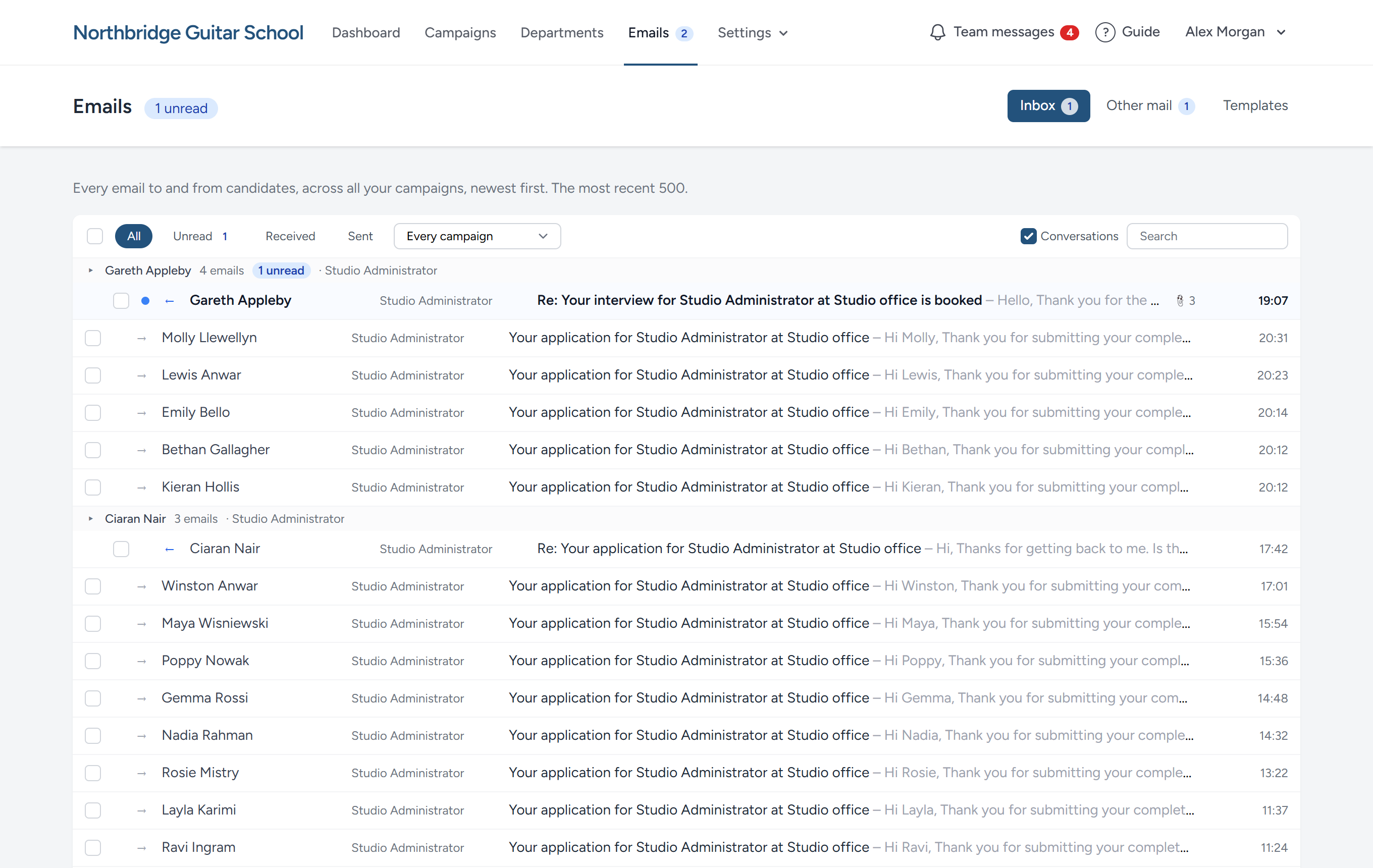Open the Every campaign dropdown
This screenshot has height=868, width=1373.
477,236
